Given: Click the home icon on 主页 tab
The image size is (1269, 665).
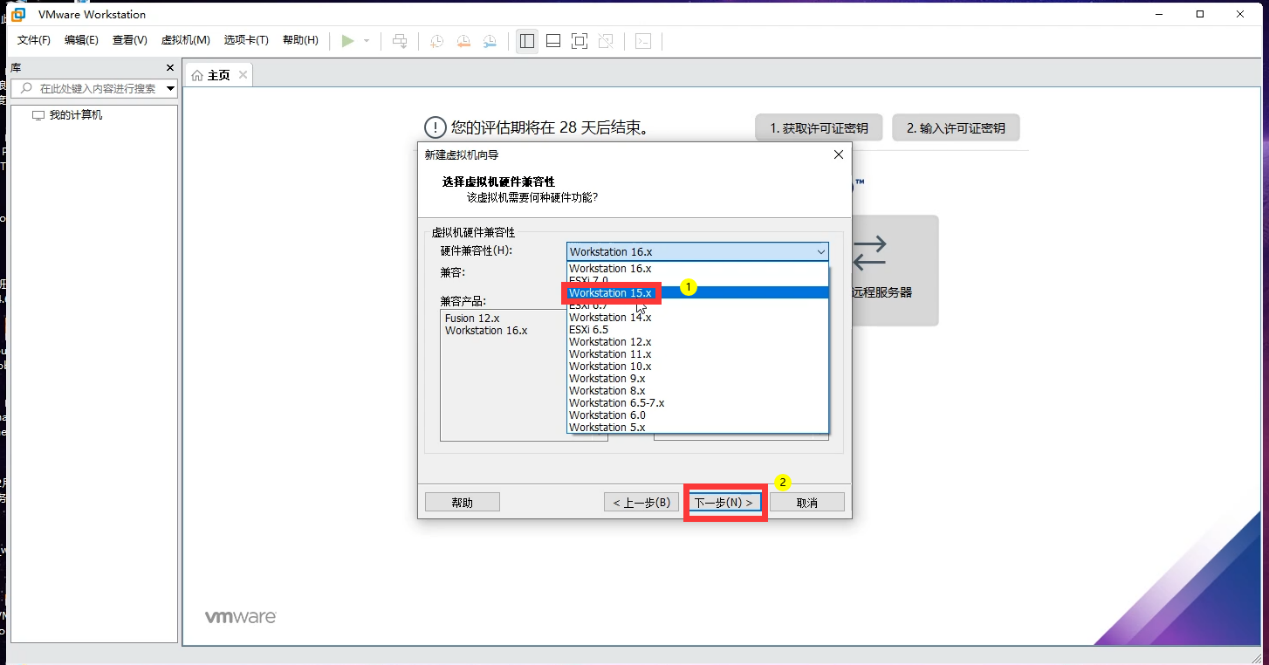Looking at the screenshot, I should coord(197,75).
